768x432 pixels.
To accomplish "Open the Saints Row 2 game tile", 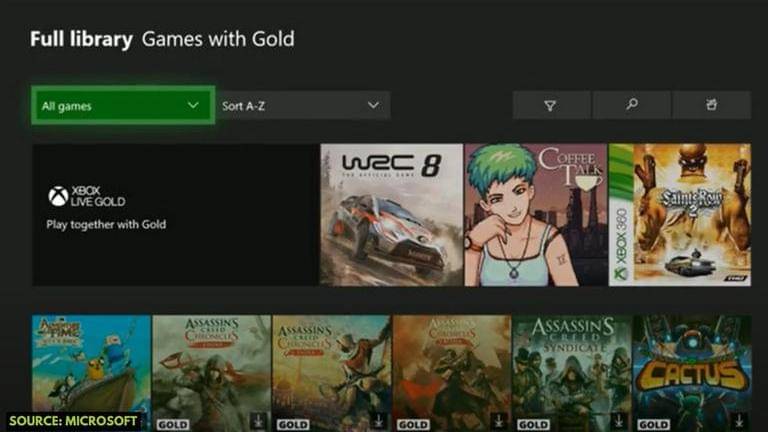I will (x=680, y=214).
